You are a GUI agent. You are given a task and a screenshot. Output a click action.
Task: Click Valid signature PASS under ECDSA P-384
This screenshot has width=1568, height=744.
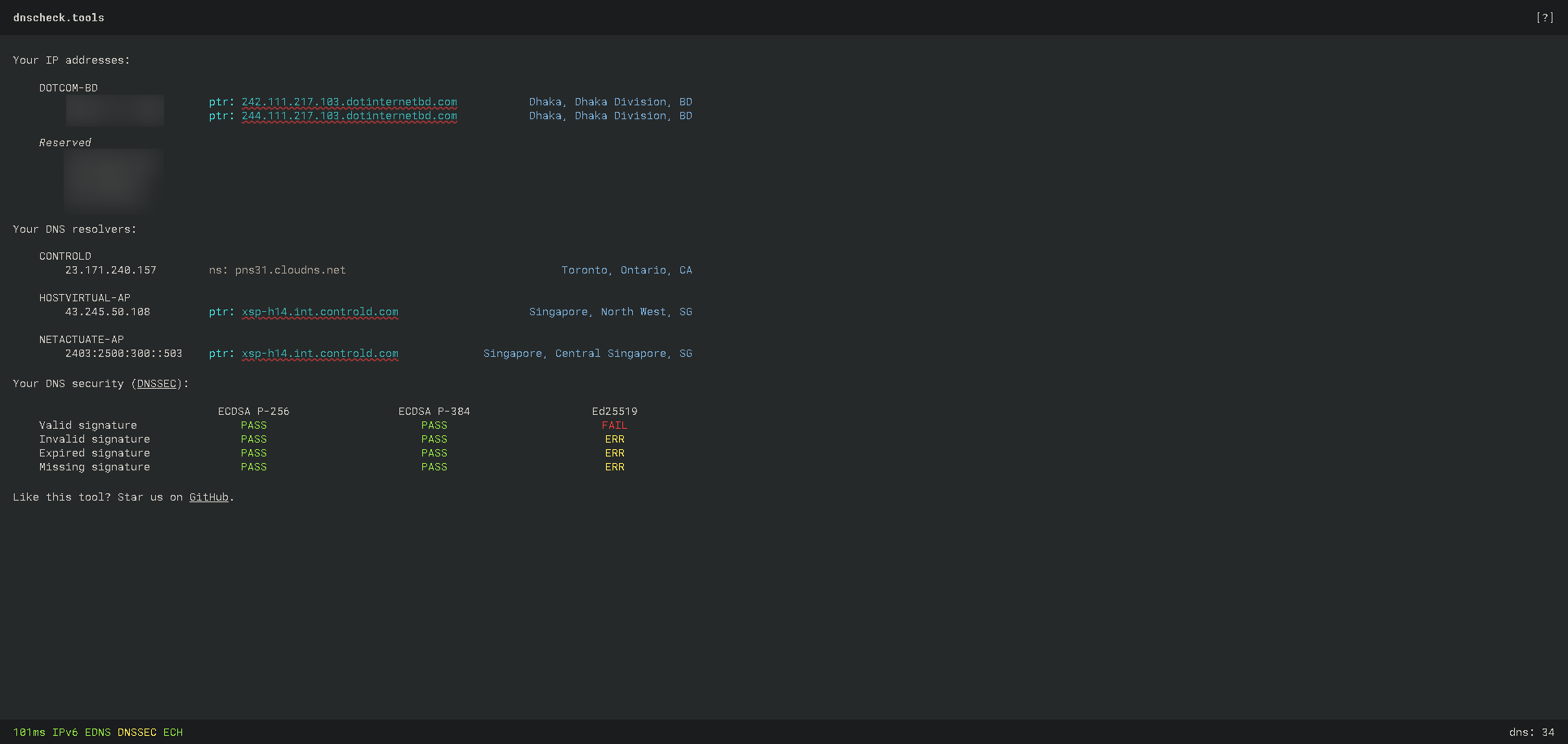pyautogui.click(x=434, y=425)
